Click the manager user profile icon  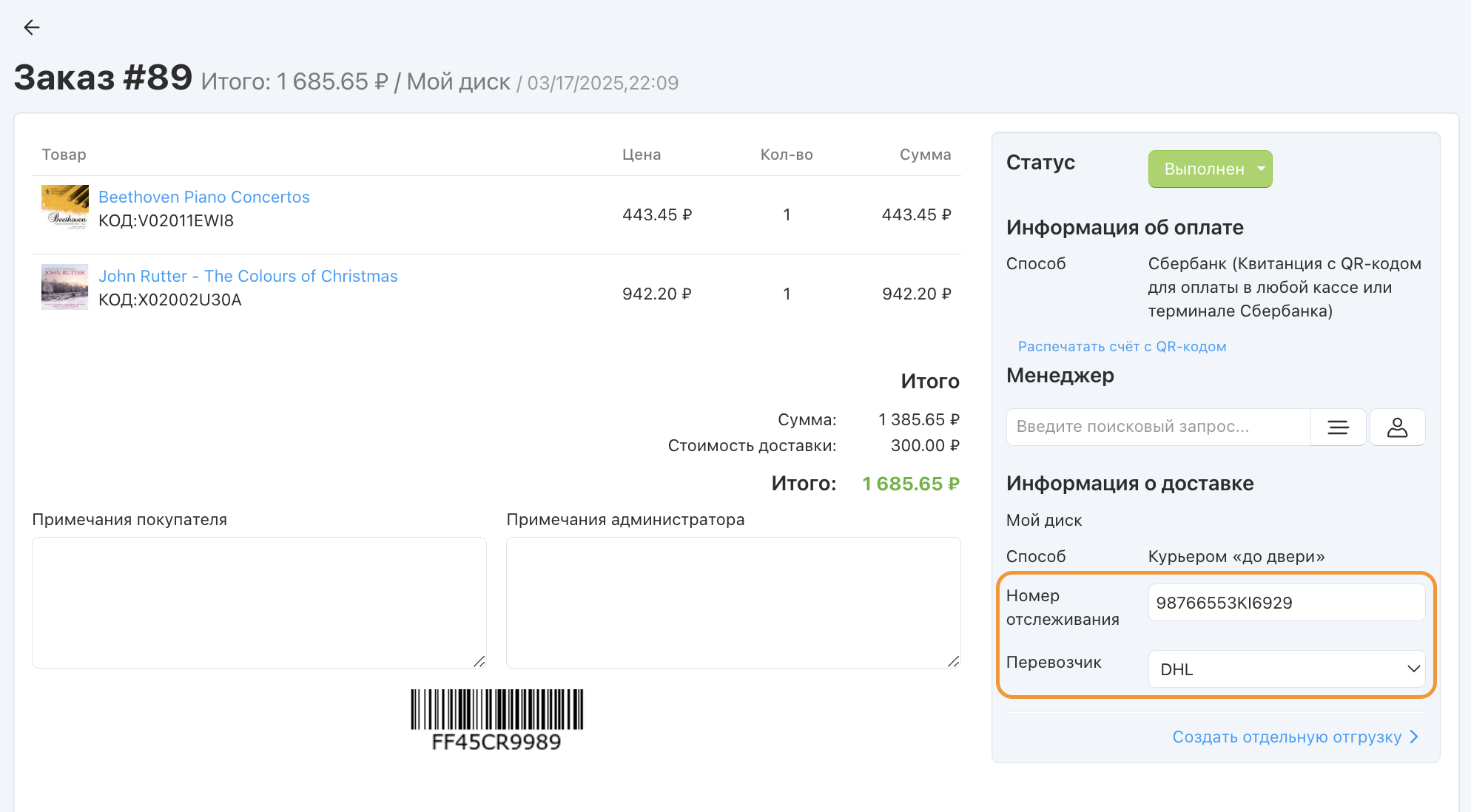(x=1397, y=427)
